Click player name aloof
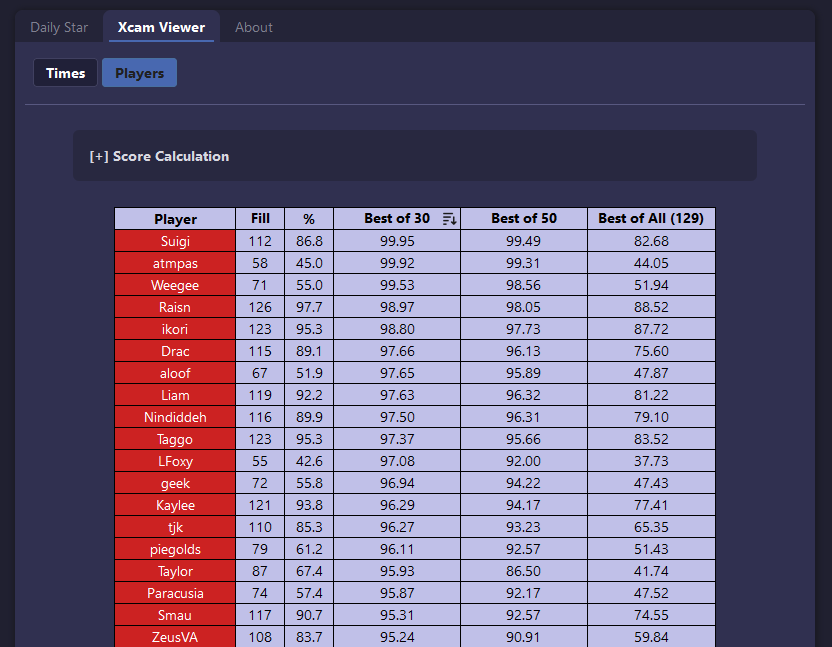Image resolution: width=832 pixels, height=647 pixels. [x=175, y=373]
